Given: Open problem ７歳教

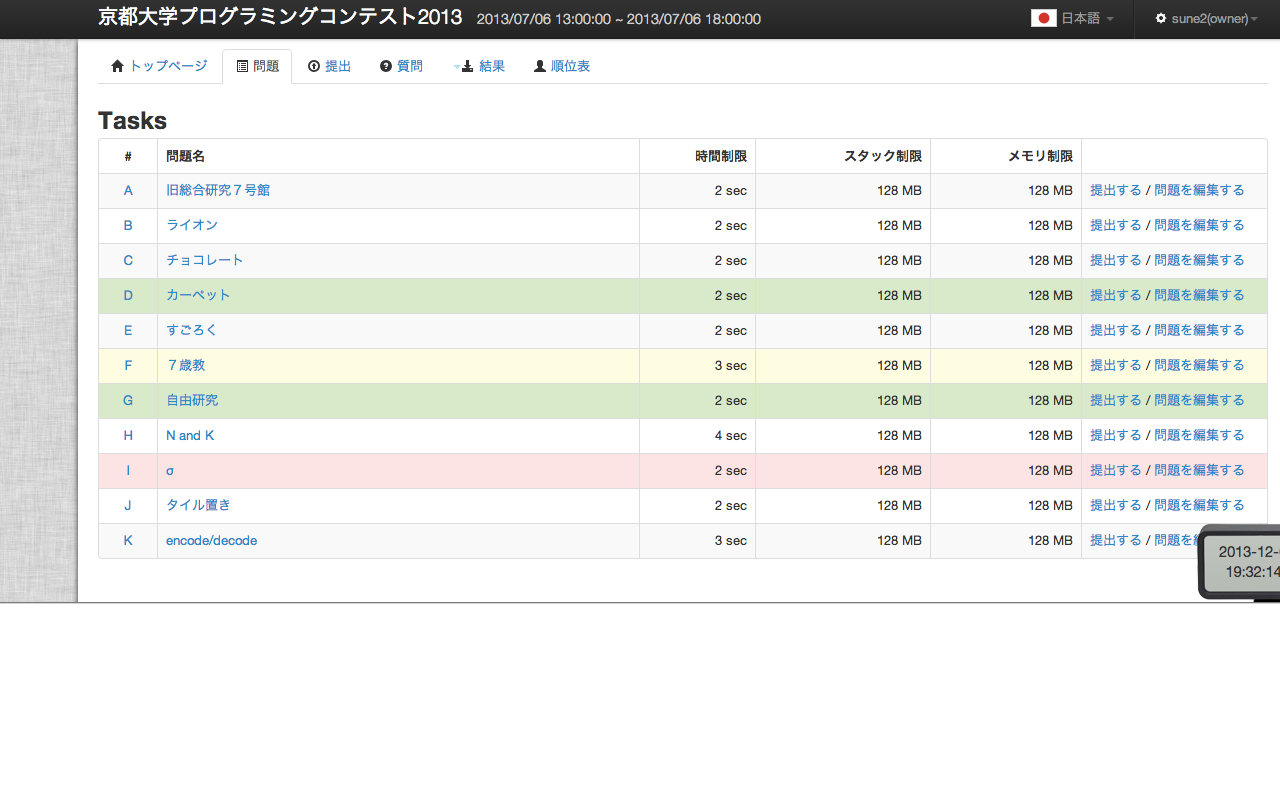Looking at the screenshot, I should click(186, 365).
